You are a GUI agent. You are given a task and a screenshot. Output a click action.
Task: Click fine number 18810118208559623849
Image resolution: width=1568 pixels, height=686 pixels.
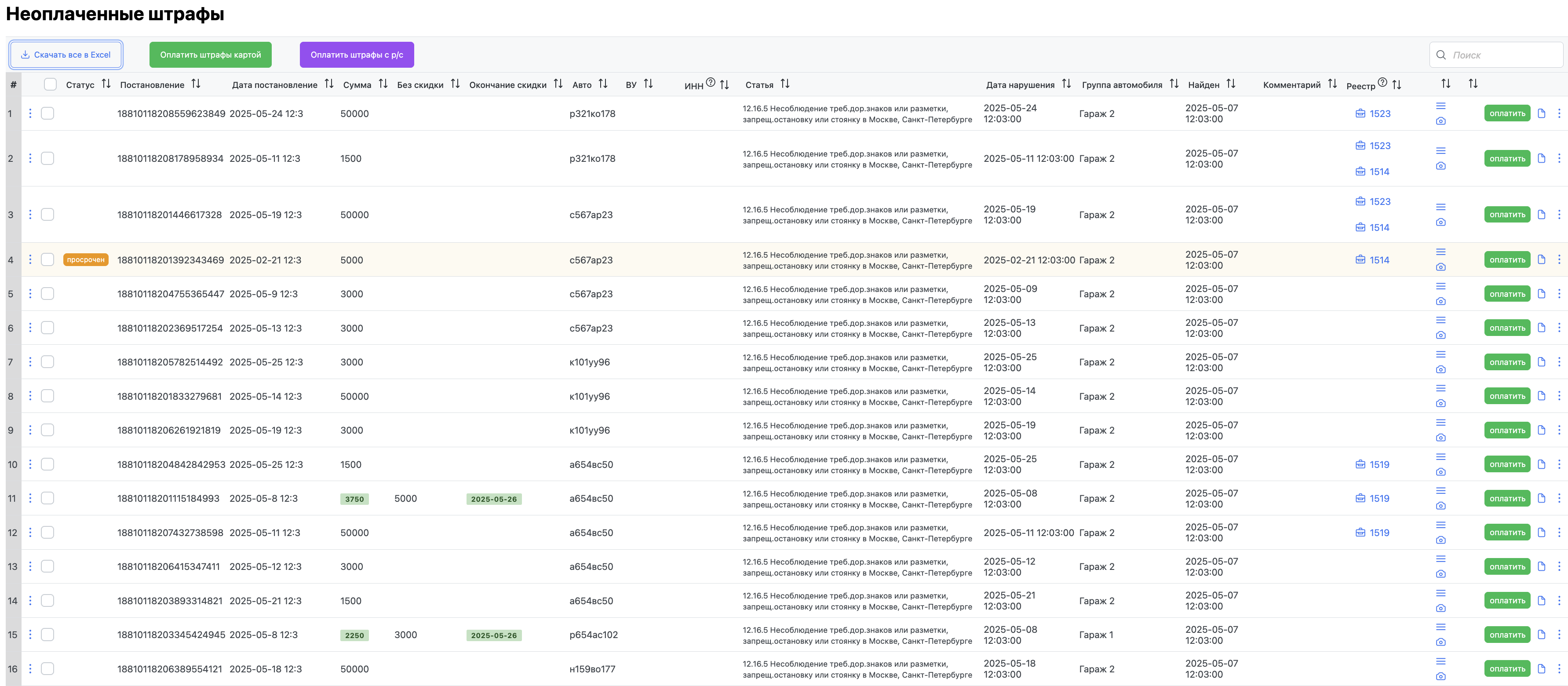click(171, 113)
